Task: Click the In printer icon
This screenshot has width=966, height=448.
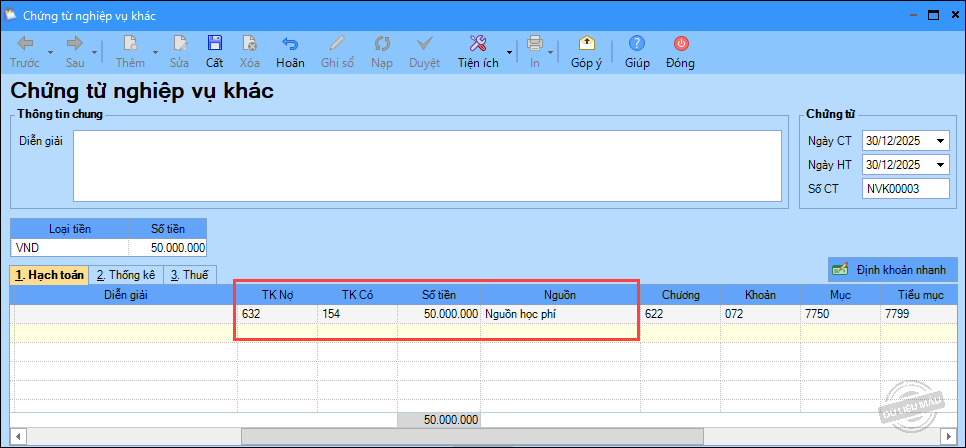Action: pyautogui.click(x=535, y=44)
